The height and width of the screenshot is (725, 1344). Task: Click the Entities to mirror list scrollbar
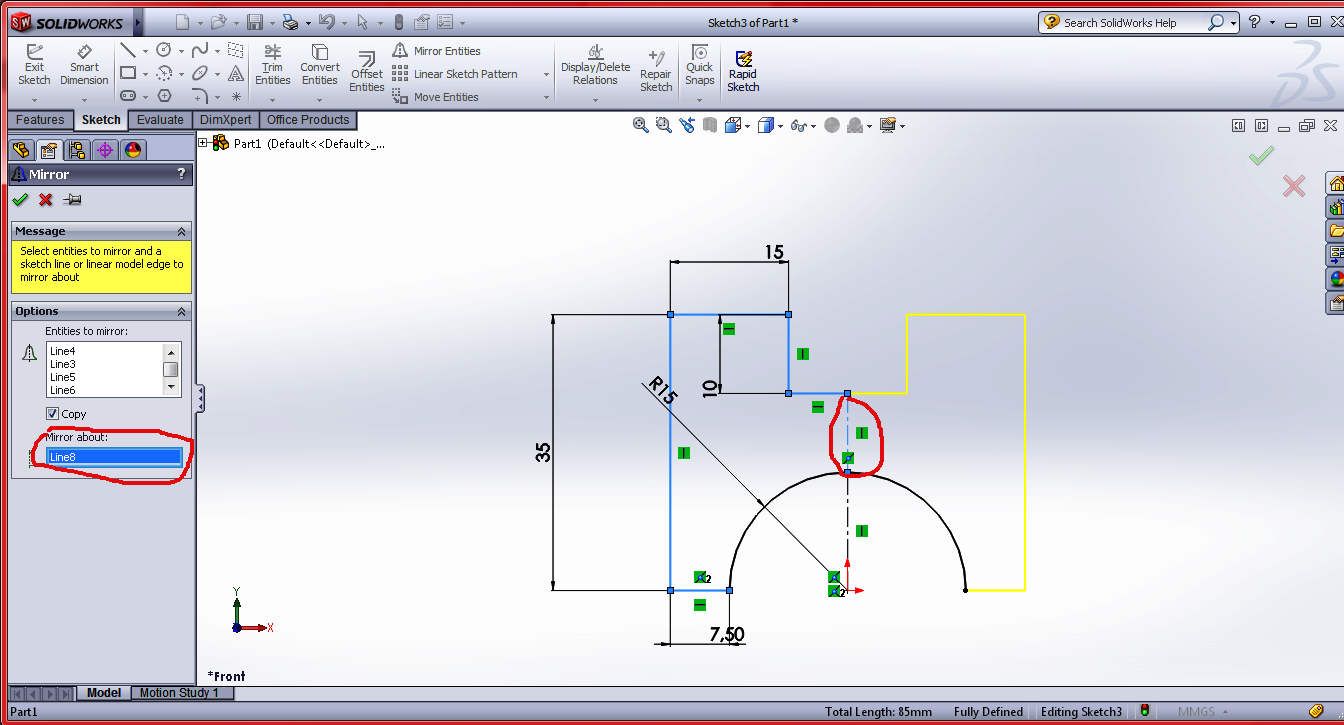pos(172,369)
